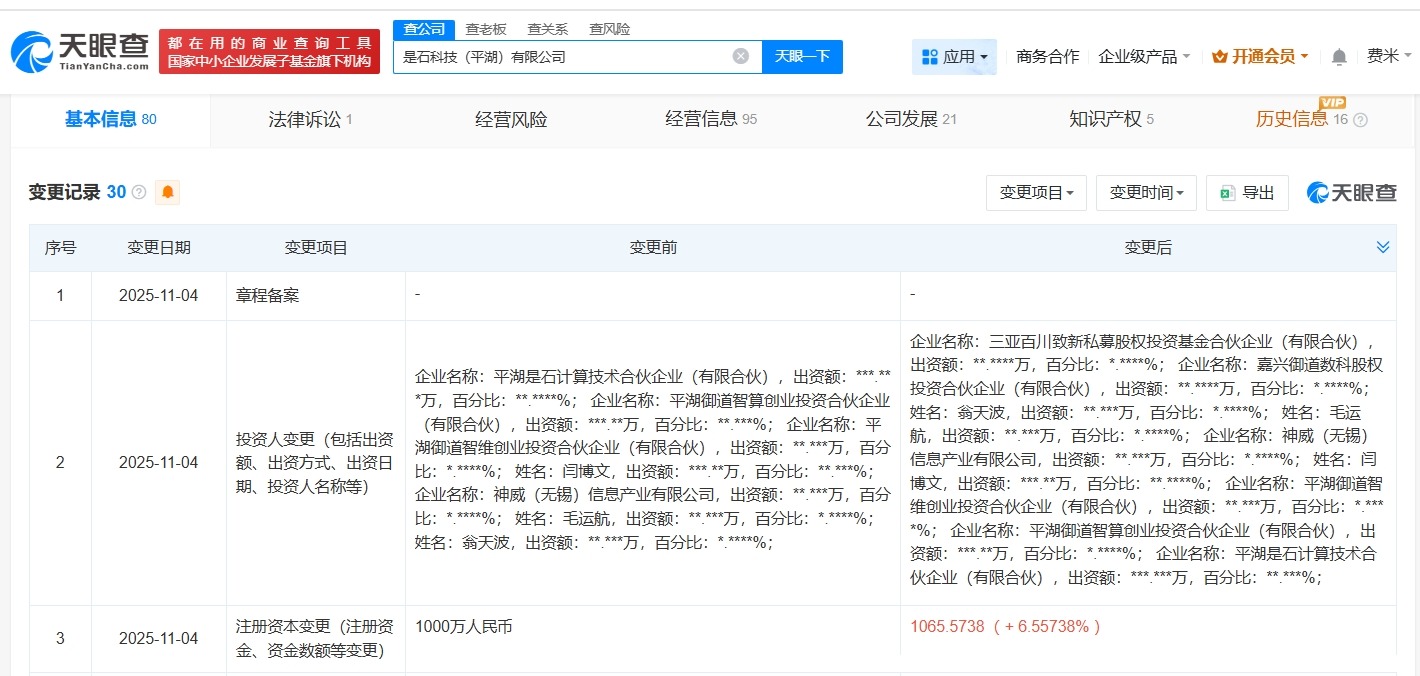
Task: Open the 变更项目 filter dropdown
Action: [1036, 193]
